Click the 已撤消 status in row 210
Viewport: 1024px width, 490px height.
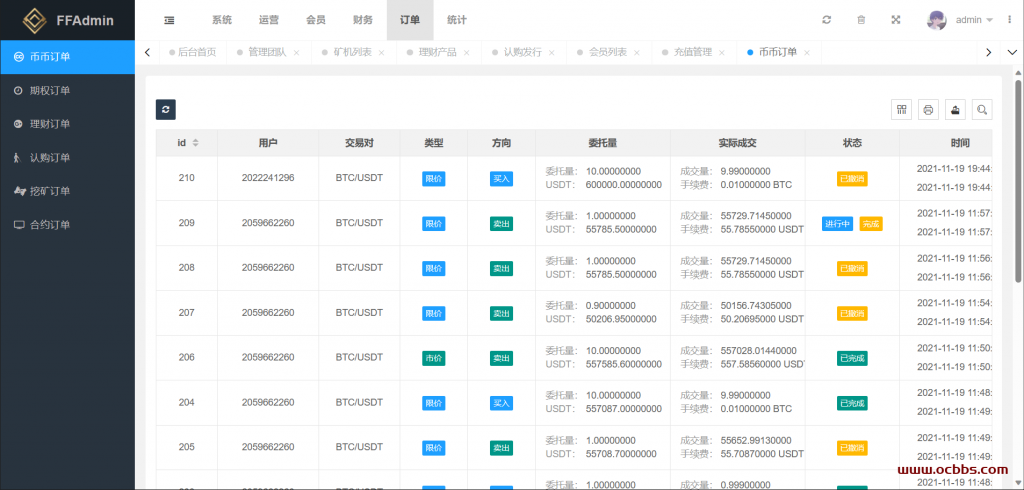tap(852, 179)
